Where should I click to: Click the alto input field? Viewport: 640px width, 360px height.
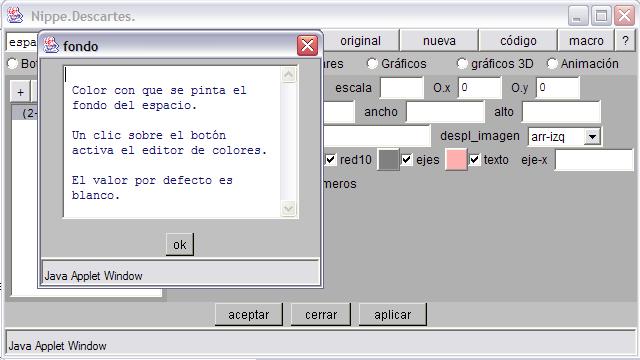pos(561,112)
